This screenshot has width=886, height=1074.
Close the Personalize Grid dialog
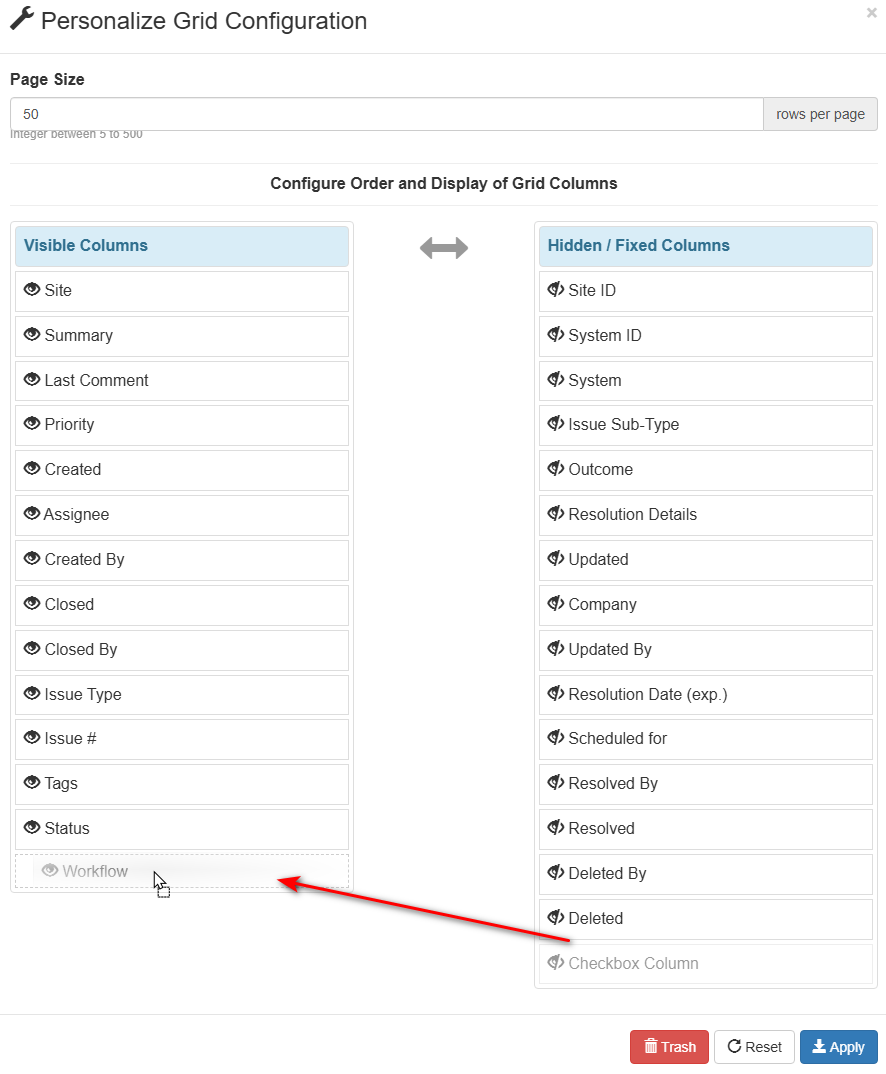(871, 13)
